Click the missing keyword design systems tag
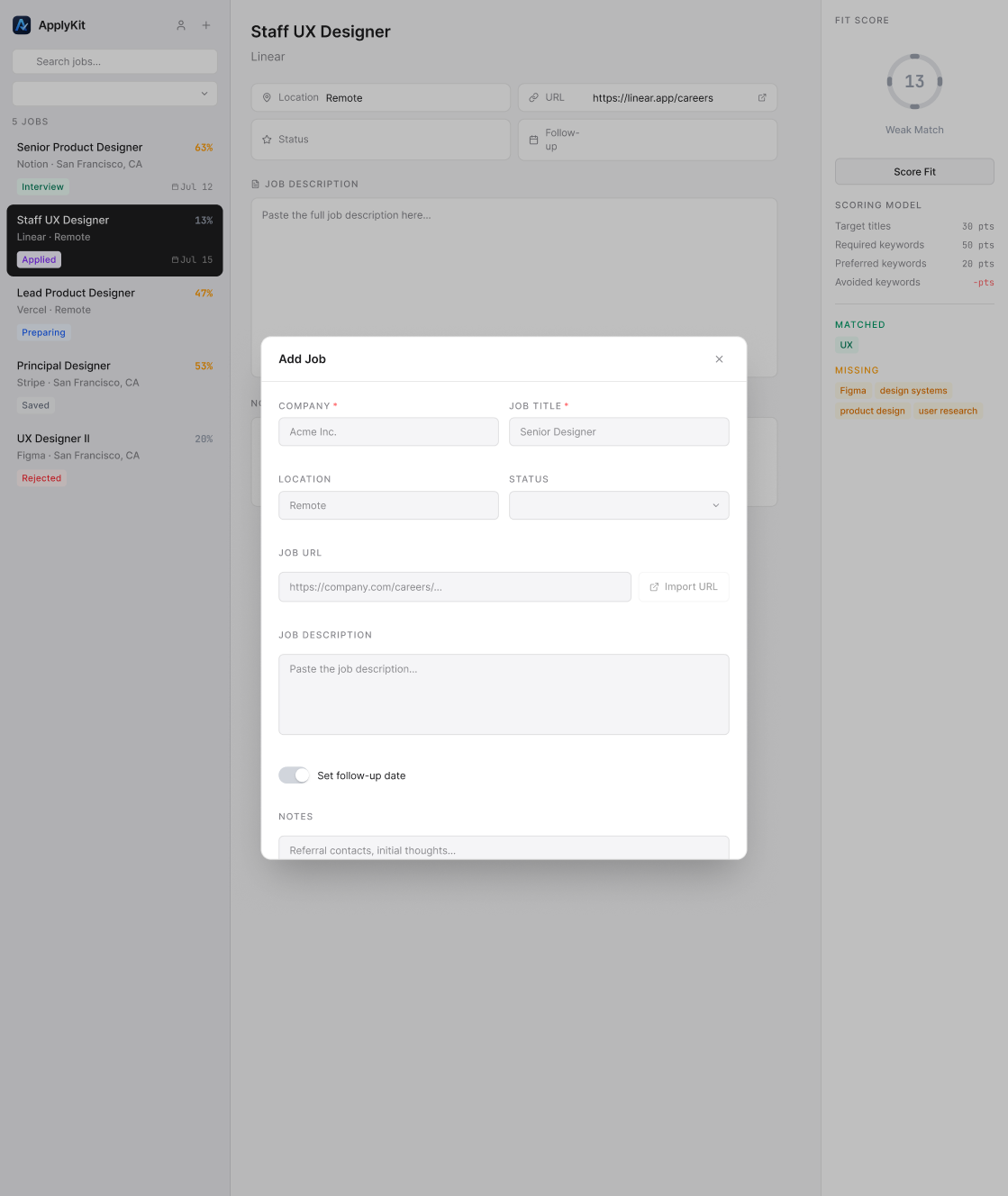This screenshot has height=1196, width=1008. pos(913,391)
